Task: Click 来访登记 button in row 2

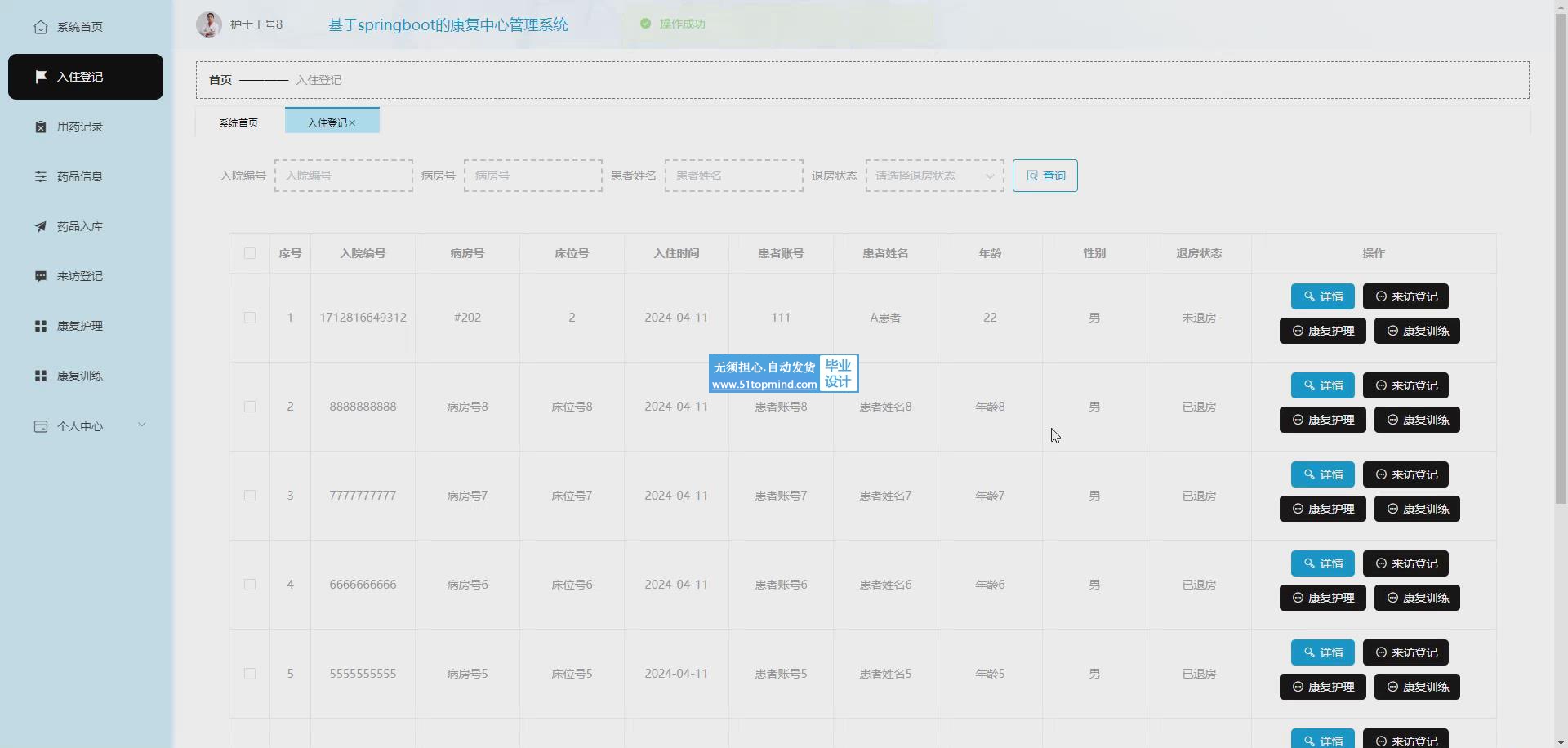Action: [x=1405, y=385]
